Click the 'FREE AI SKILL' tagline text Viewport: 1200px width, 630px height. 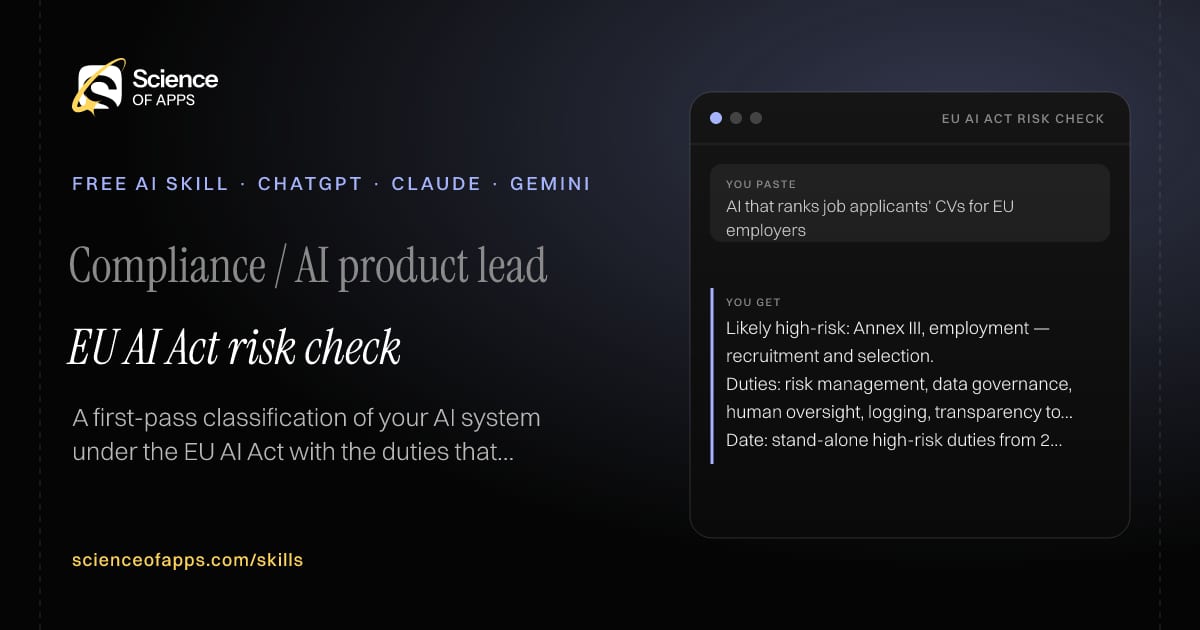(150, 184)
